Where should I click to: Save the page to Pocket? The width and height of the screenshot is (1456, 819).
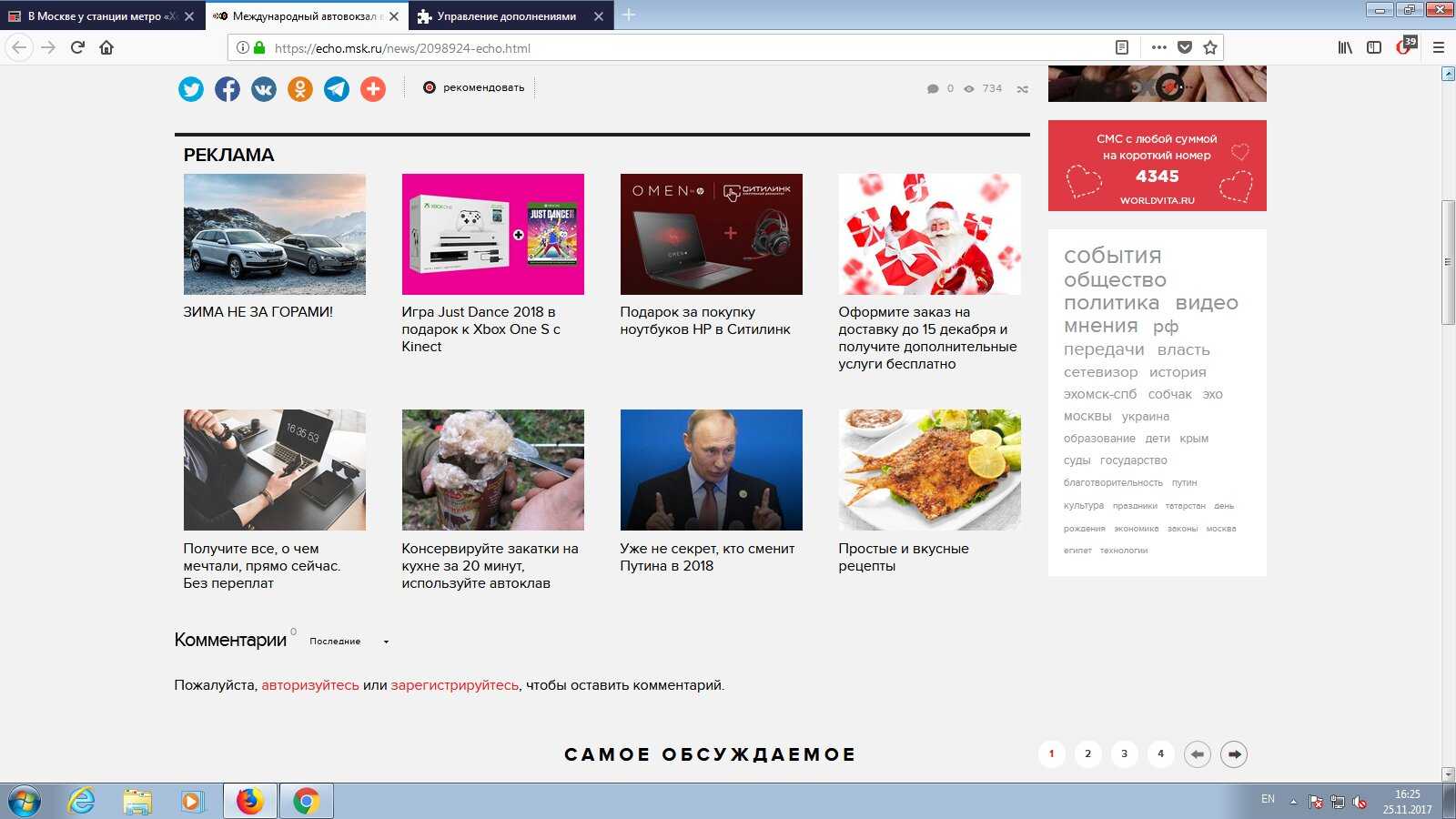[x=1185, y=47]
